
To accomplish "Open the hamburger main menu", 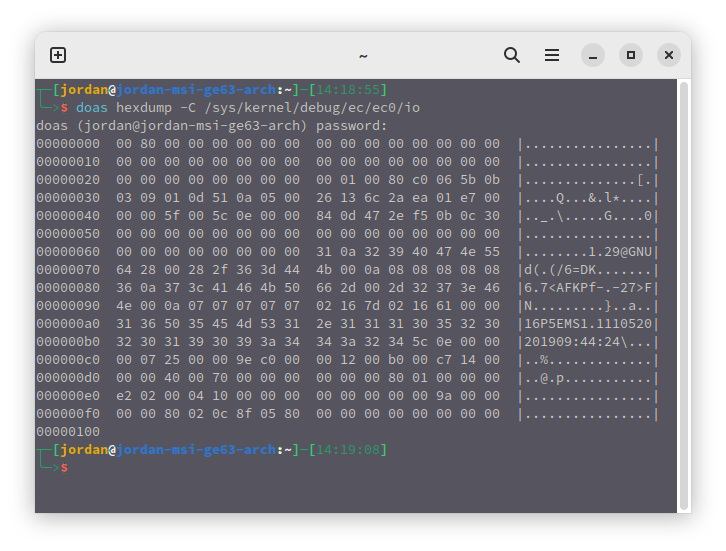I will [551, 55].
